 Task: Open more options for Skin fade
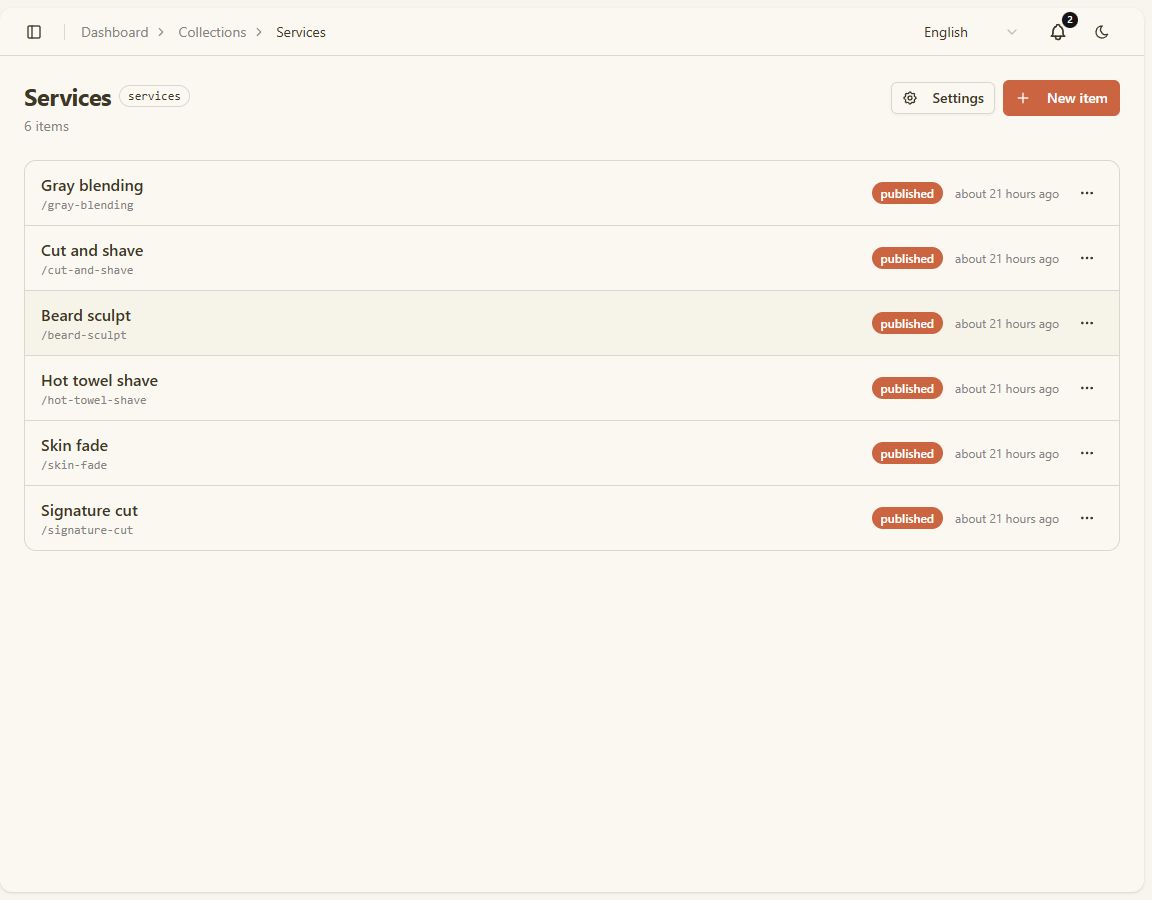[1087, 453]
